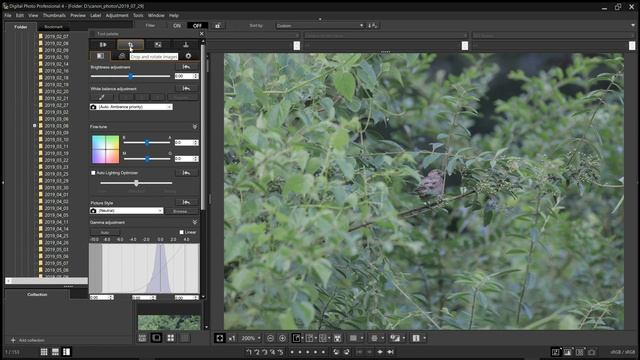The width and height of the screenshot is (640, 360).
Task: Switch to large thumbnail grid view
Action: point(44,352)
